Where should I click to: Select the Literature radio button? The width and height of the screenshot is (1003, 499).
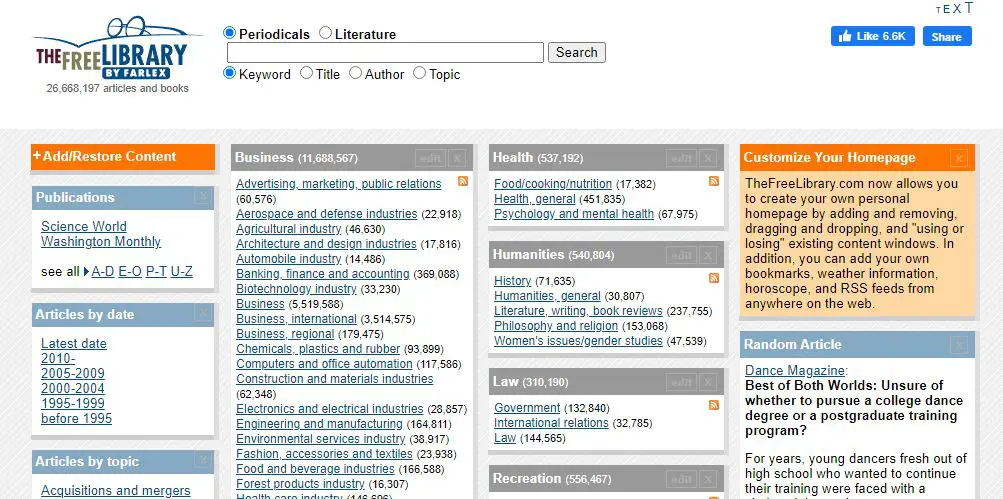[325, 33]
